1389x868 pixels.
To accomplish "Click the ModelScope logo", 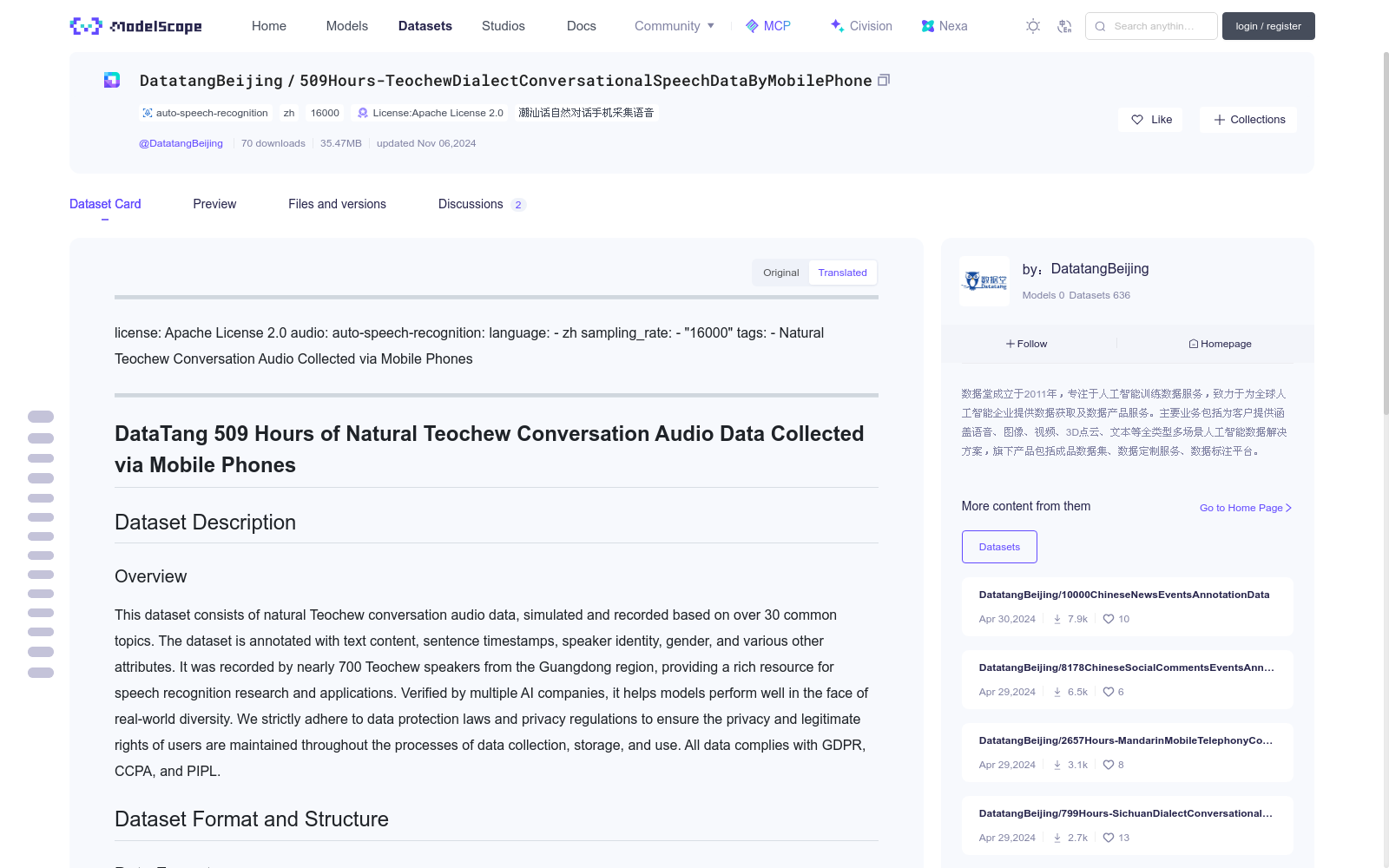I will (135, 26).
